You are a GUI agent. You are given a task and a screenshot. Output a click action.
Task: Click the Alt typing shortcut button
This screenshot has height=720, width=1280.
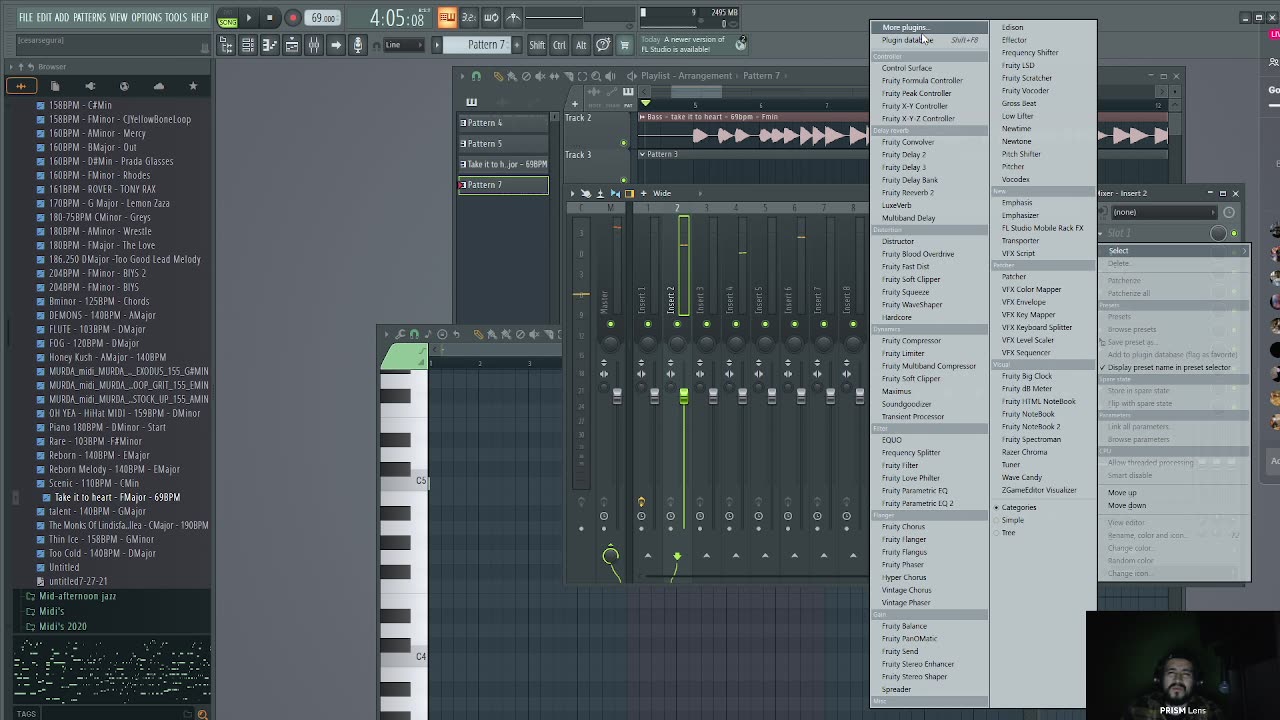point(581,45)
